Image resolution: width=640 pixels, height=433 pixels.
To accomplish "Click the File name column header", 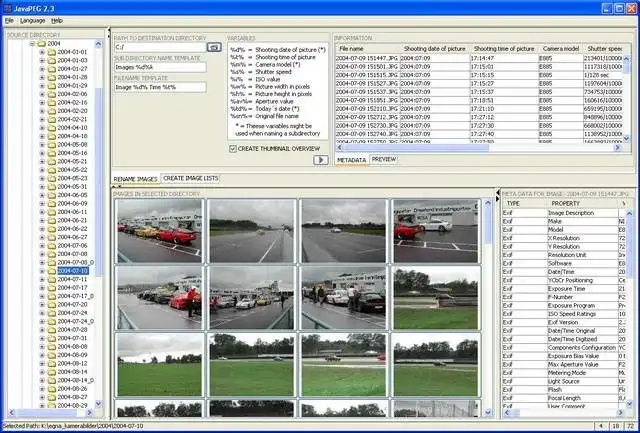I will coord(367,49).
